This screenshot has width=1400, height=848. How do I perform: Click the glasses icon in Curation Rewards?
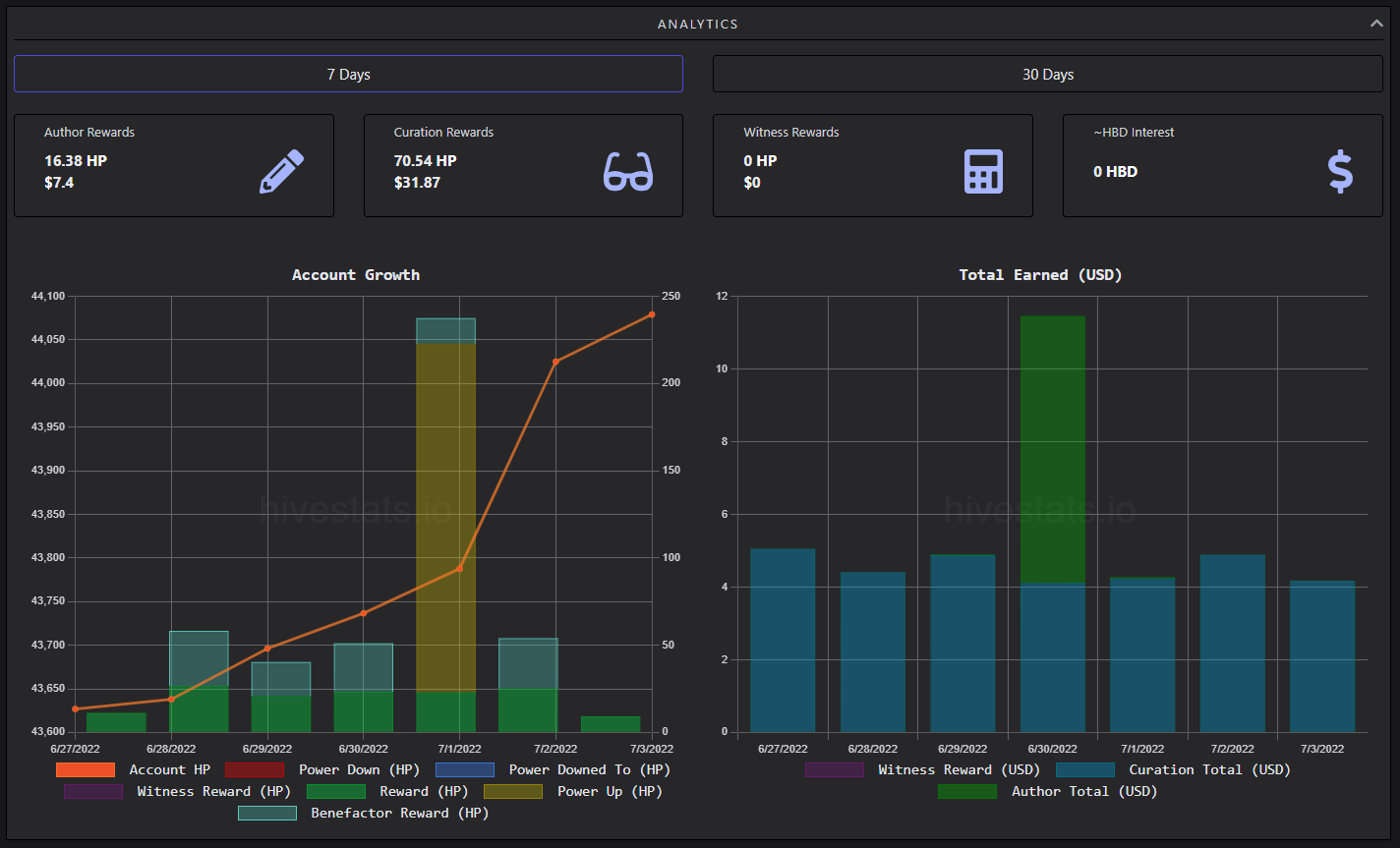click(x=628, y=171)
